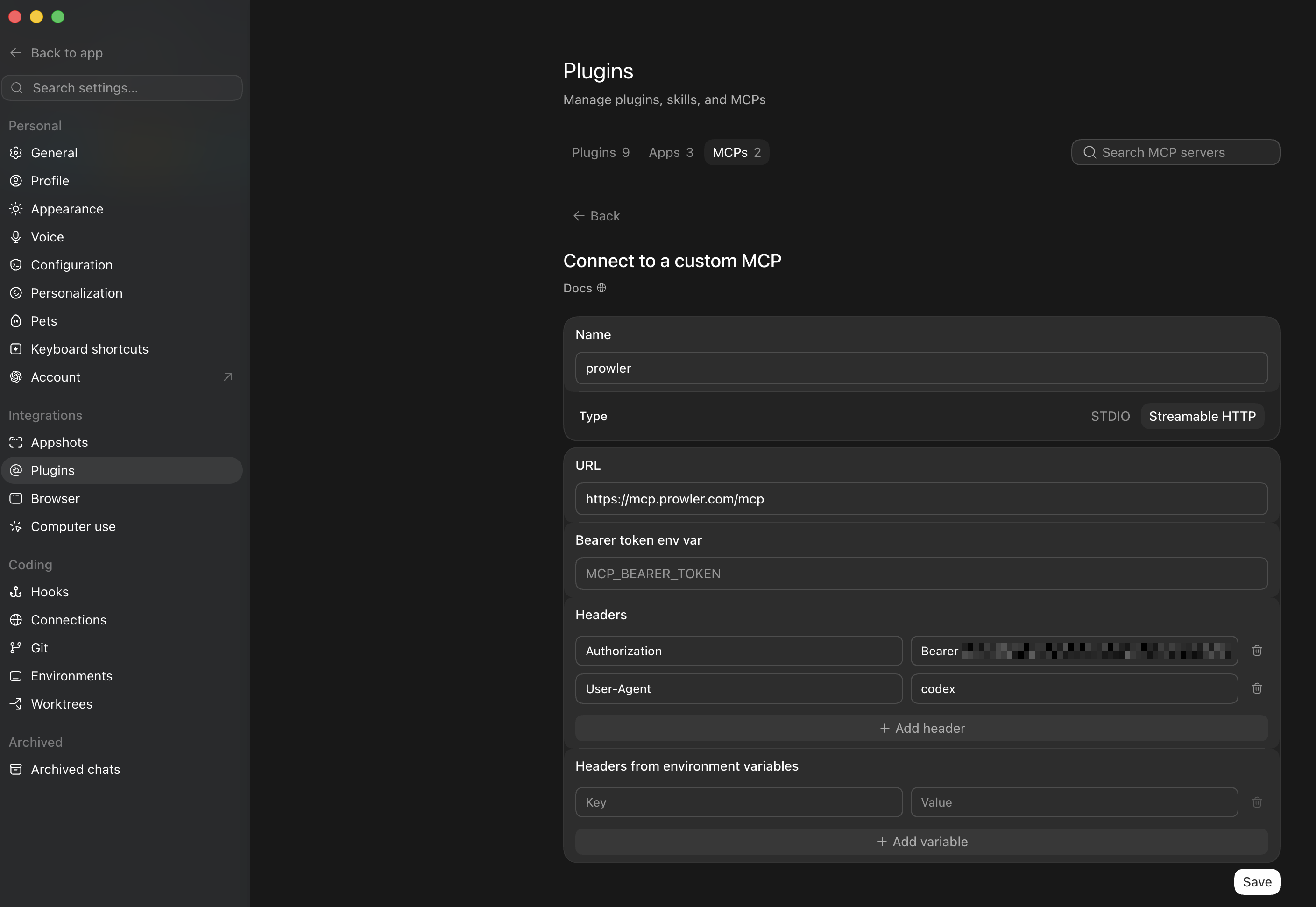Open the Worktrees icon
The height and width of the screenshot is (907, 1316).
[16, 704]
